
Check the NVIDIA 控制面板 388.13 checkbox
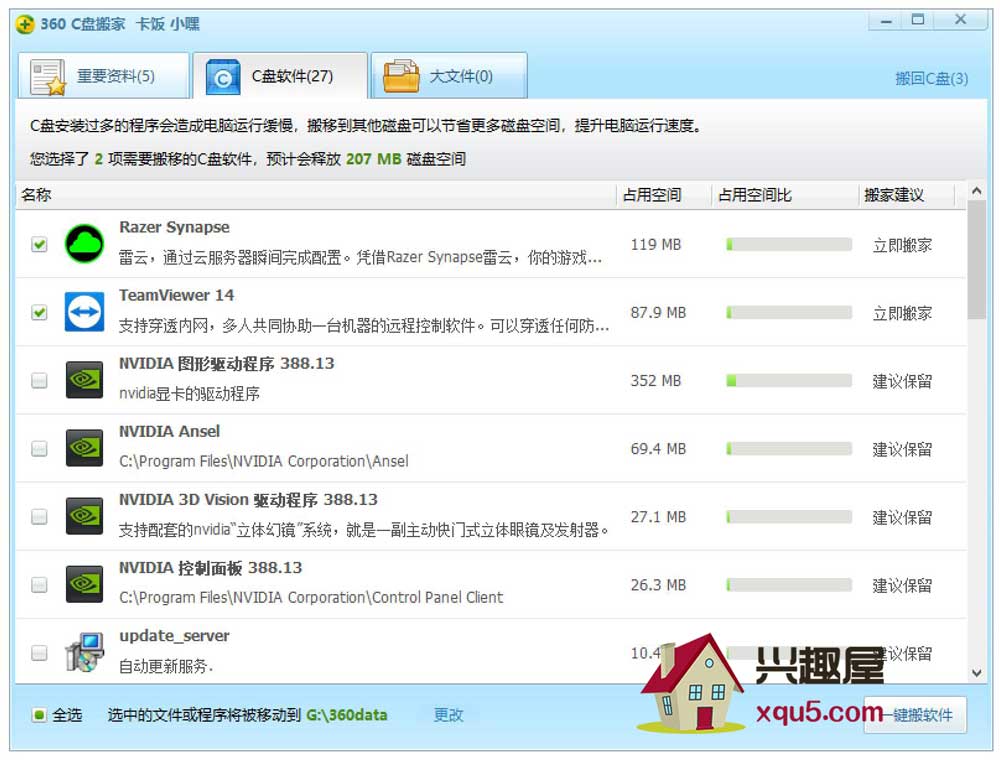tap(40, 585)
